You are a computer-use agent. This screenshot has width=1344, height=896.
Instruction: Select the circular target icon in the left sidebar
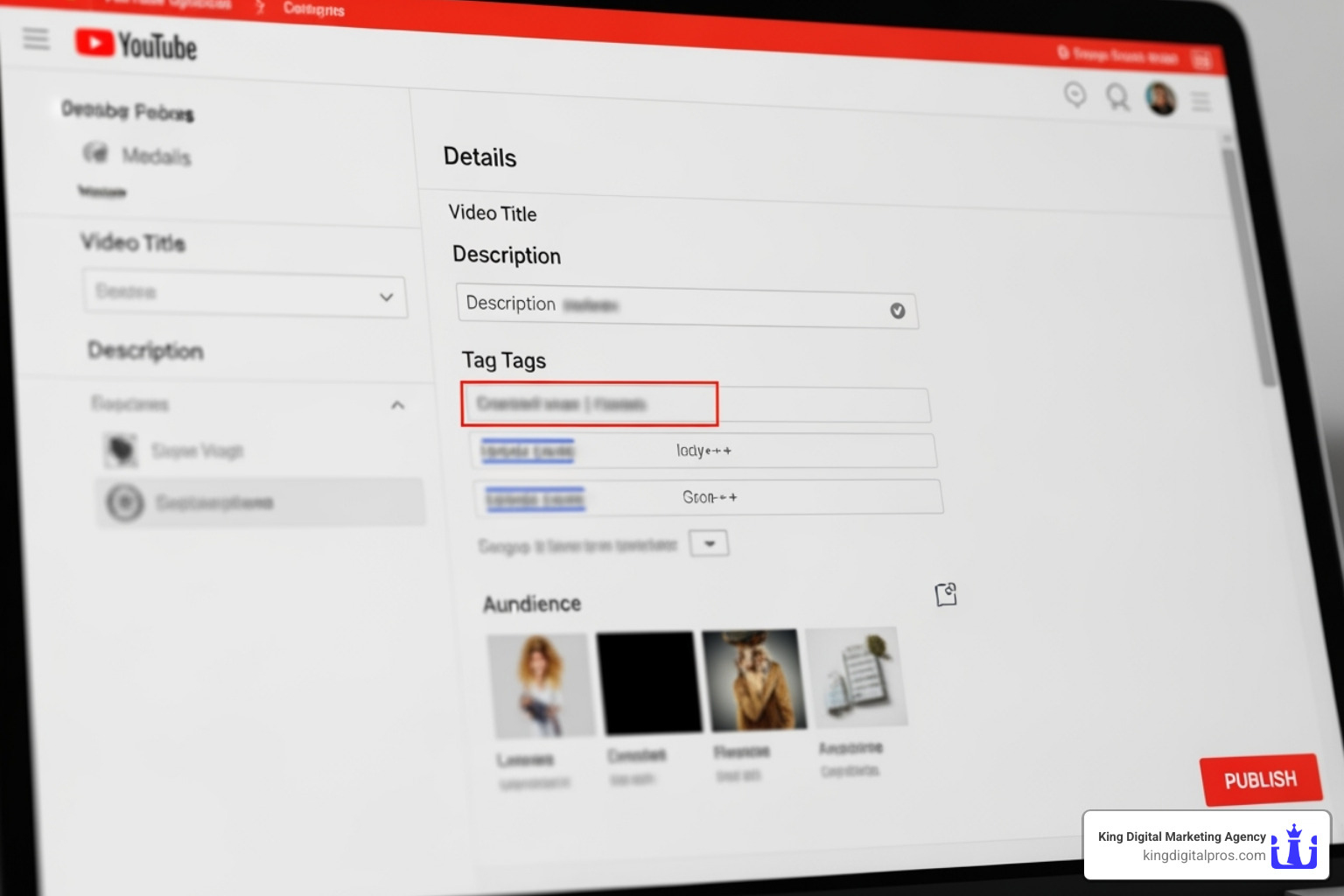tap(125, 502)
